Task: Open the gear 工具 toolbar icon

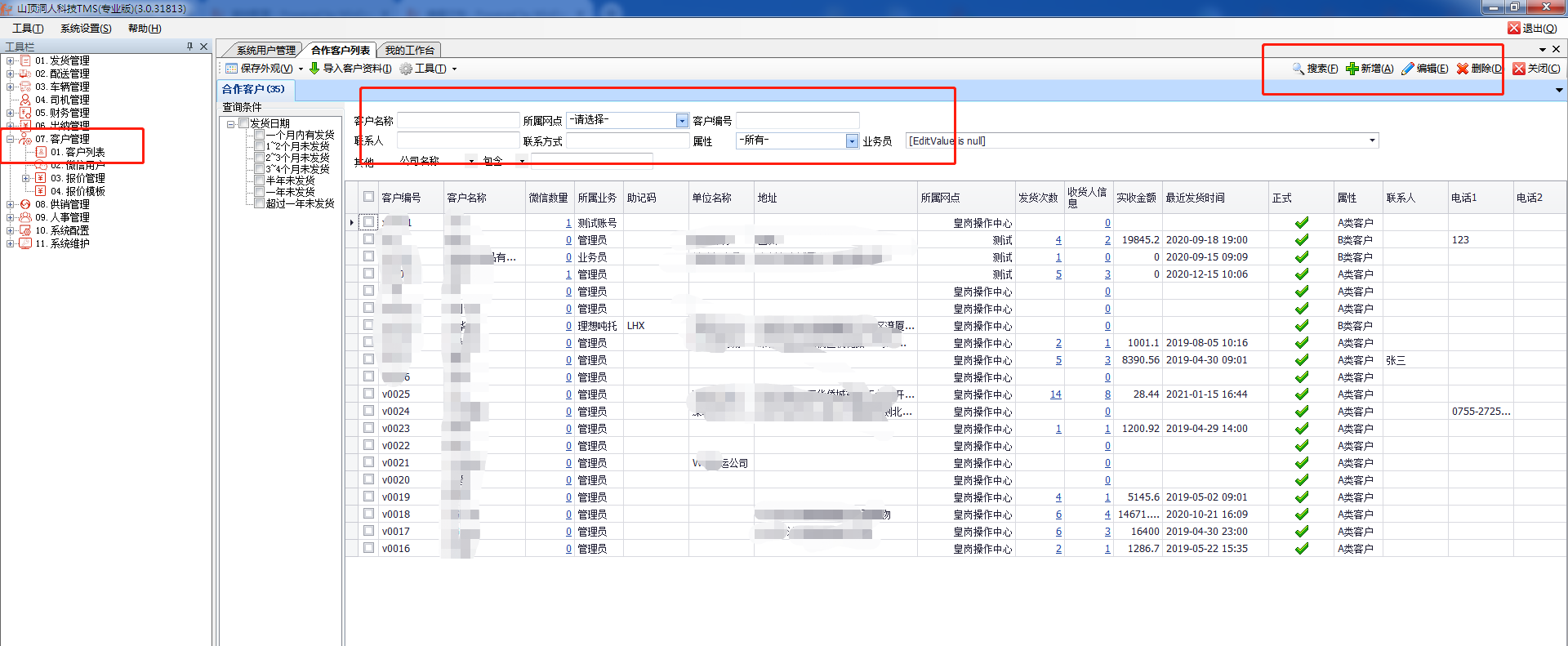Action: coord(406,69)
